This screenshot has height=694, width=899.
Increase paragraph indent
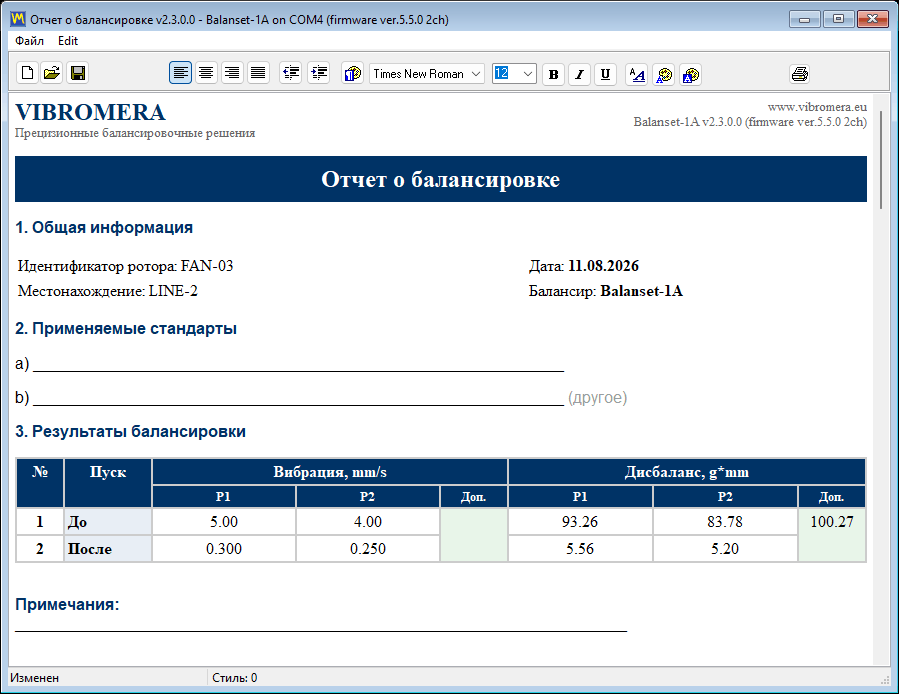click(x=319, y=73)
